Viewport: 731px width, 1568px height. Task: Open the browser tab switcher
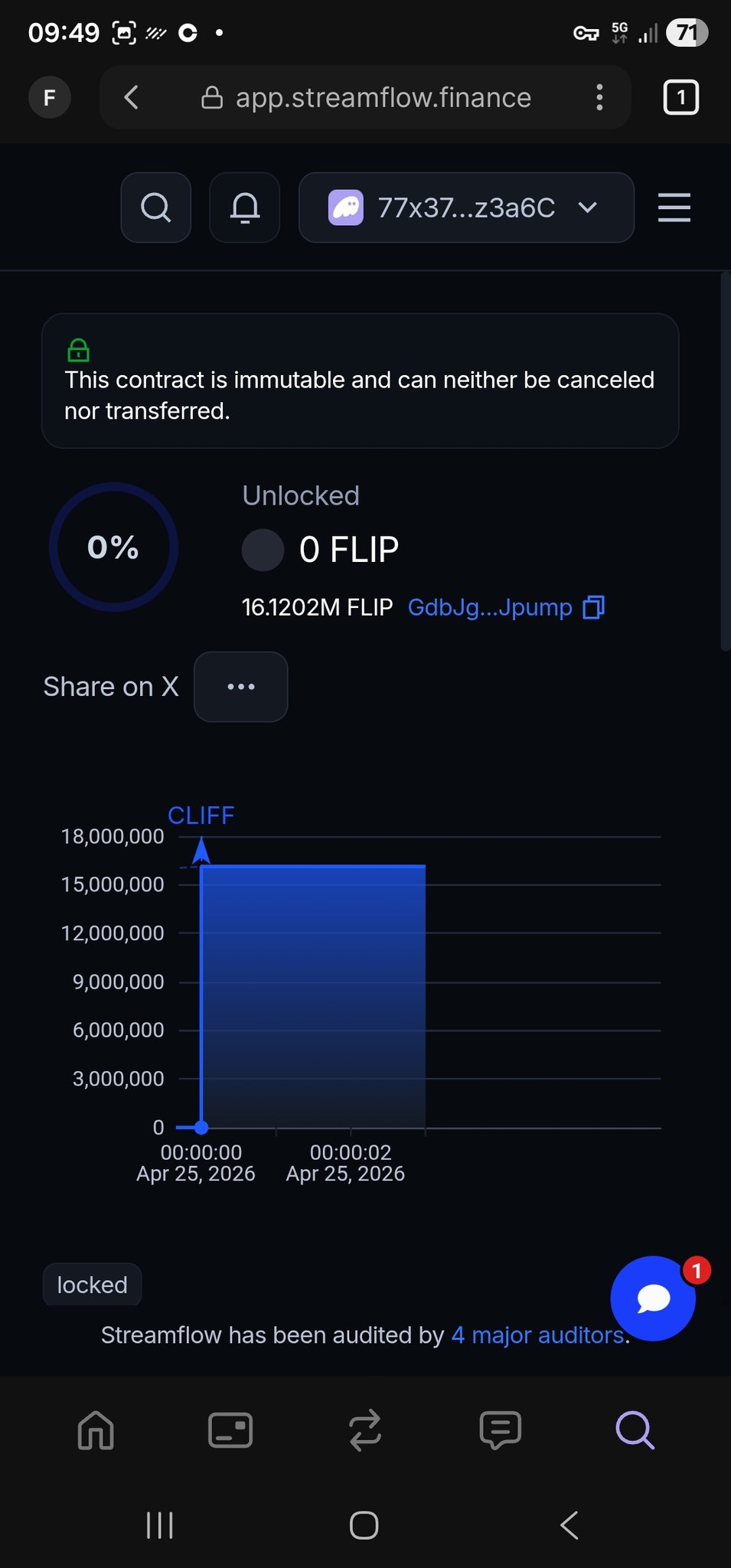tap(680, 97)
